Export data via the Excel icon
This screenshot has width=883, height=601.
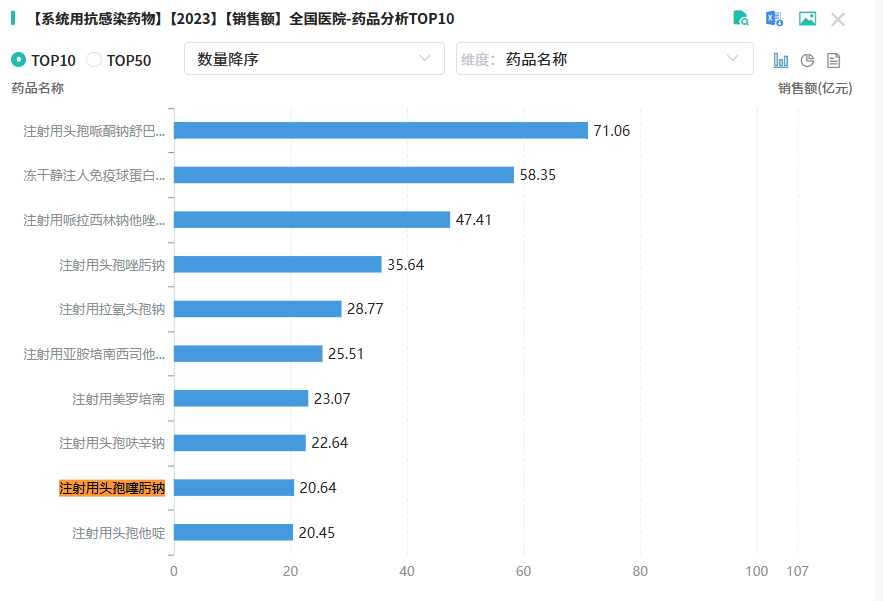pyautogui.click(x=774, y=19)
